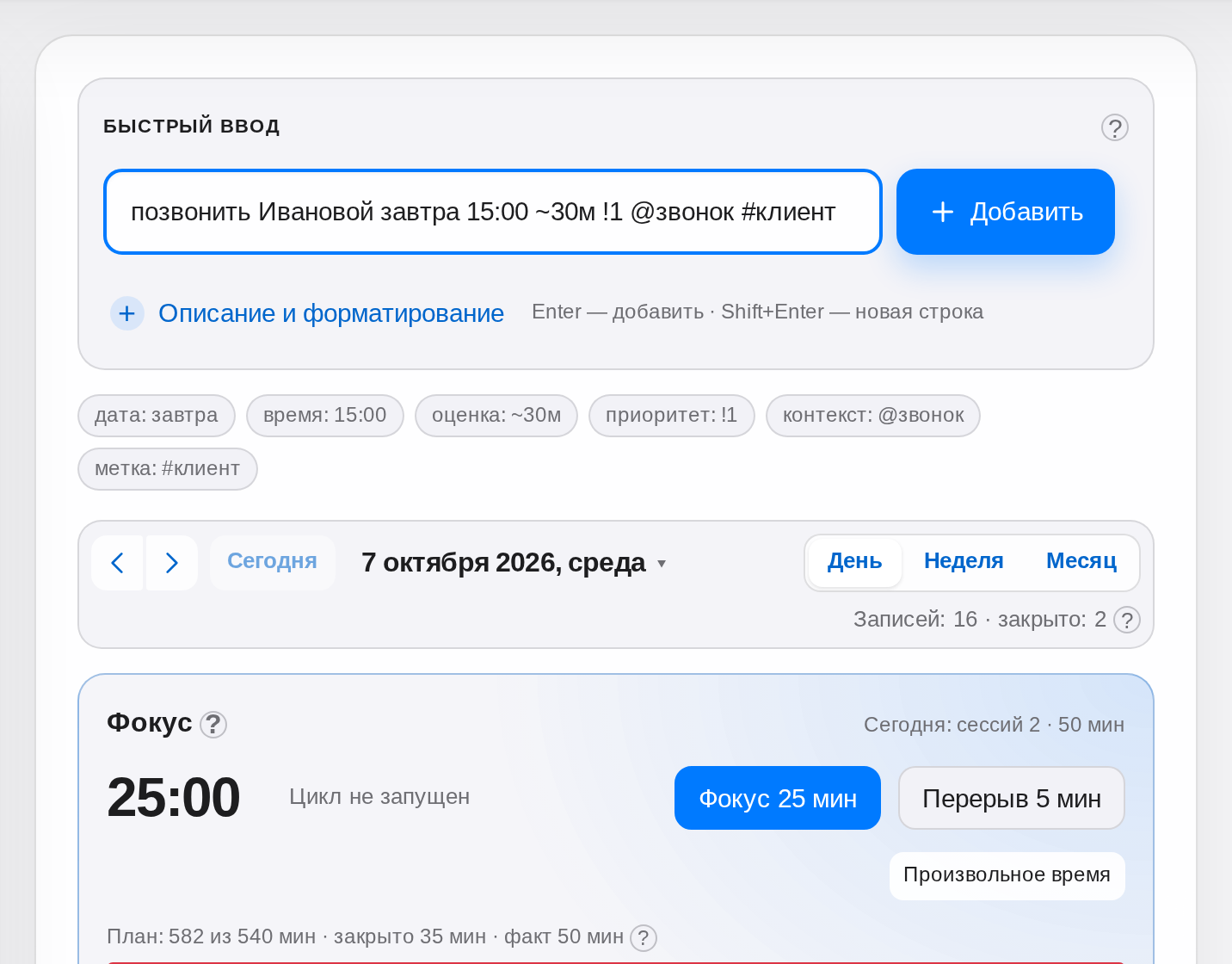1232x964 pixels.
Task: Click 'Сегодня: сессий 2 · 50 мин' text
Action: [x=995, y=725]
